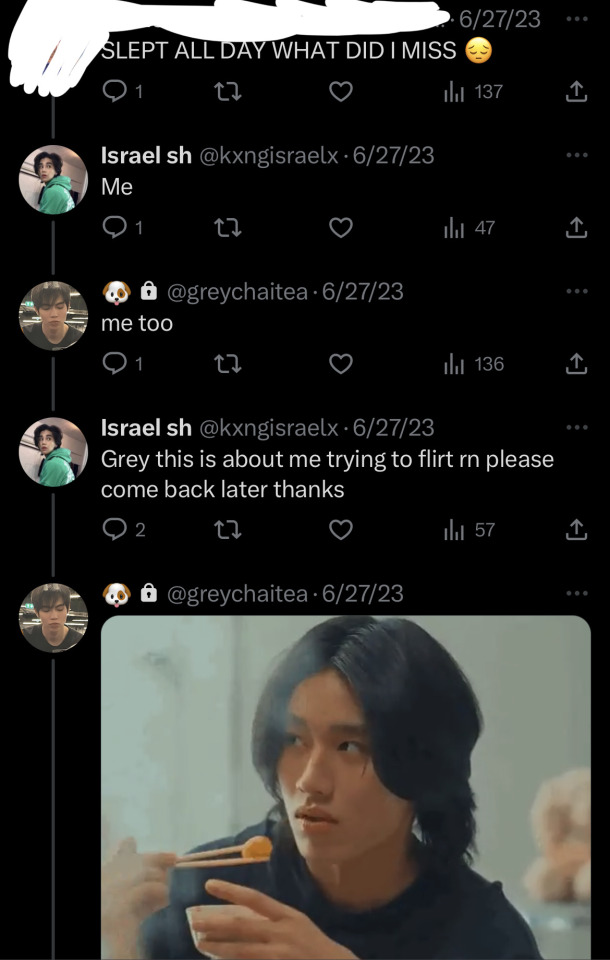
Task: Open @greychaitea handle on 'me too' tweet
Action: (236, 291)
